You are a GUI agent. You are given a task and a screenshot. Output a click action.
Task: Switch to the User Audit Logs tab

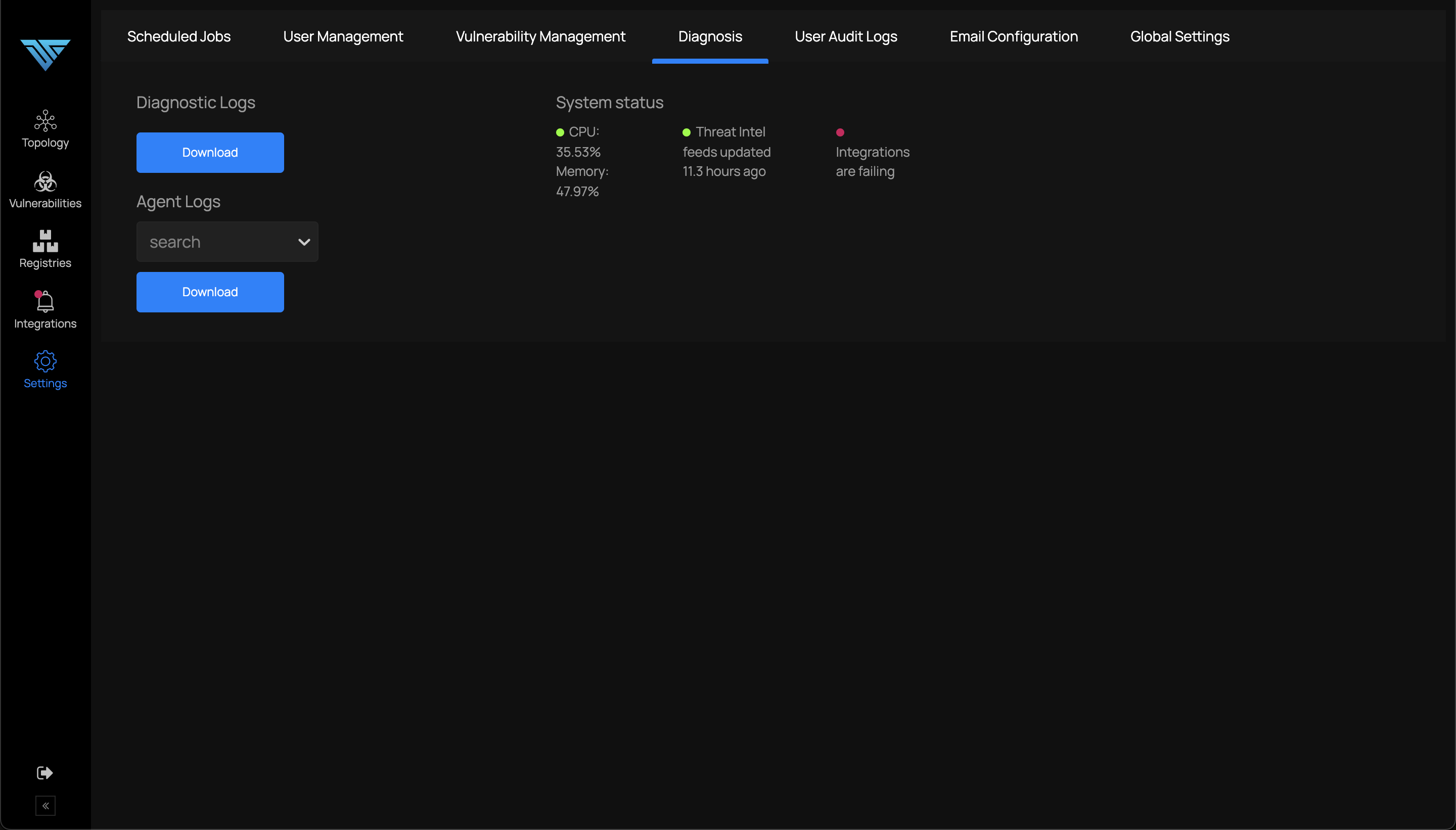tap(845, 36)
